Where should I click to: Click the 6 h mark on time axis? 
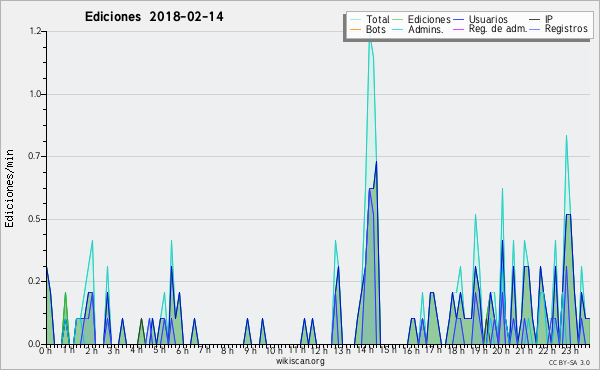[x=182, y=350]
